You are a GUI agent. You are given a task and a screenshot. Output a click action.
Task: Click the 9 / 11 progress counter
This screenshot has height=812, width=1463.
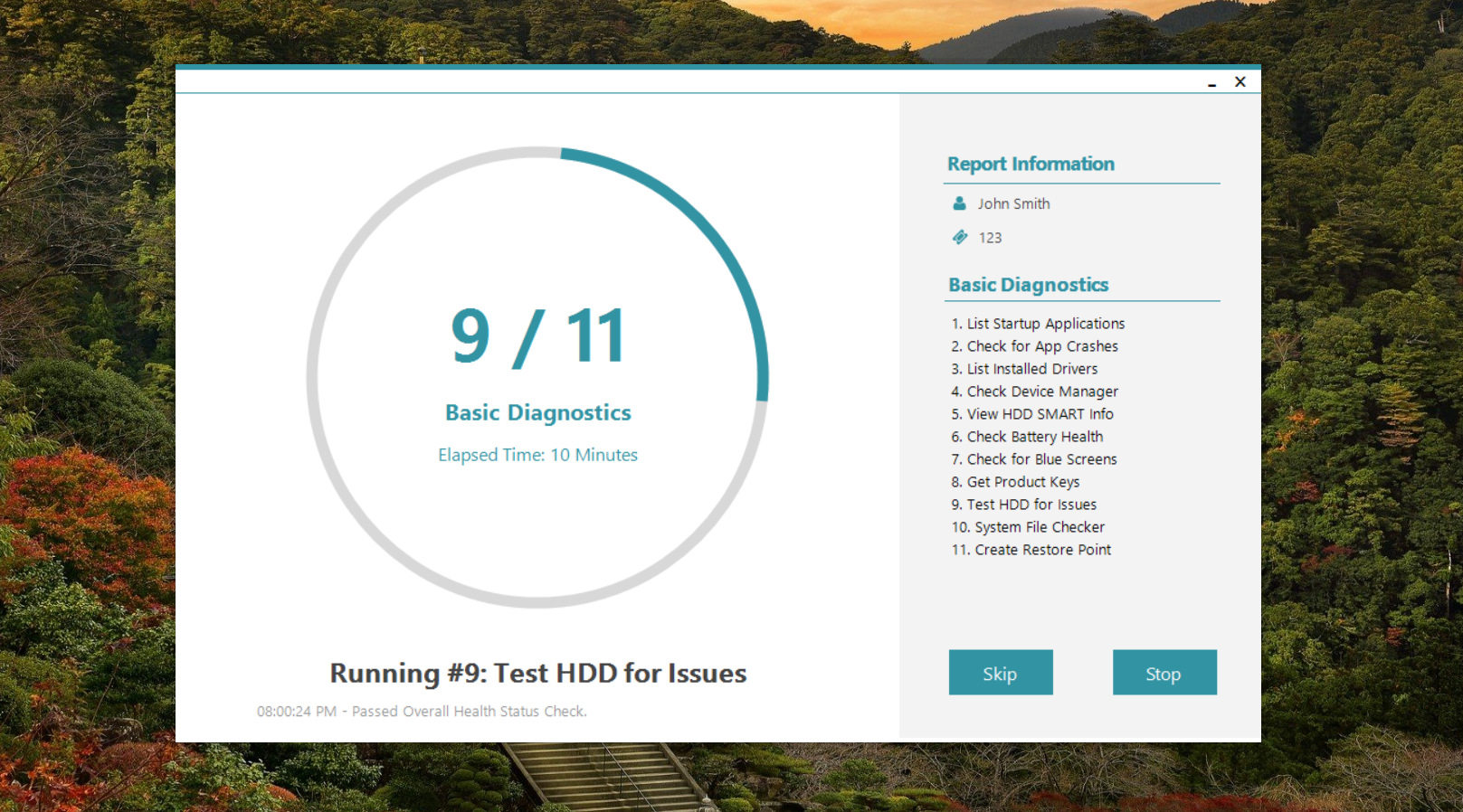(x=538, y=336)
